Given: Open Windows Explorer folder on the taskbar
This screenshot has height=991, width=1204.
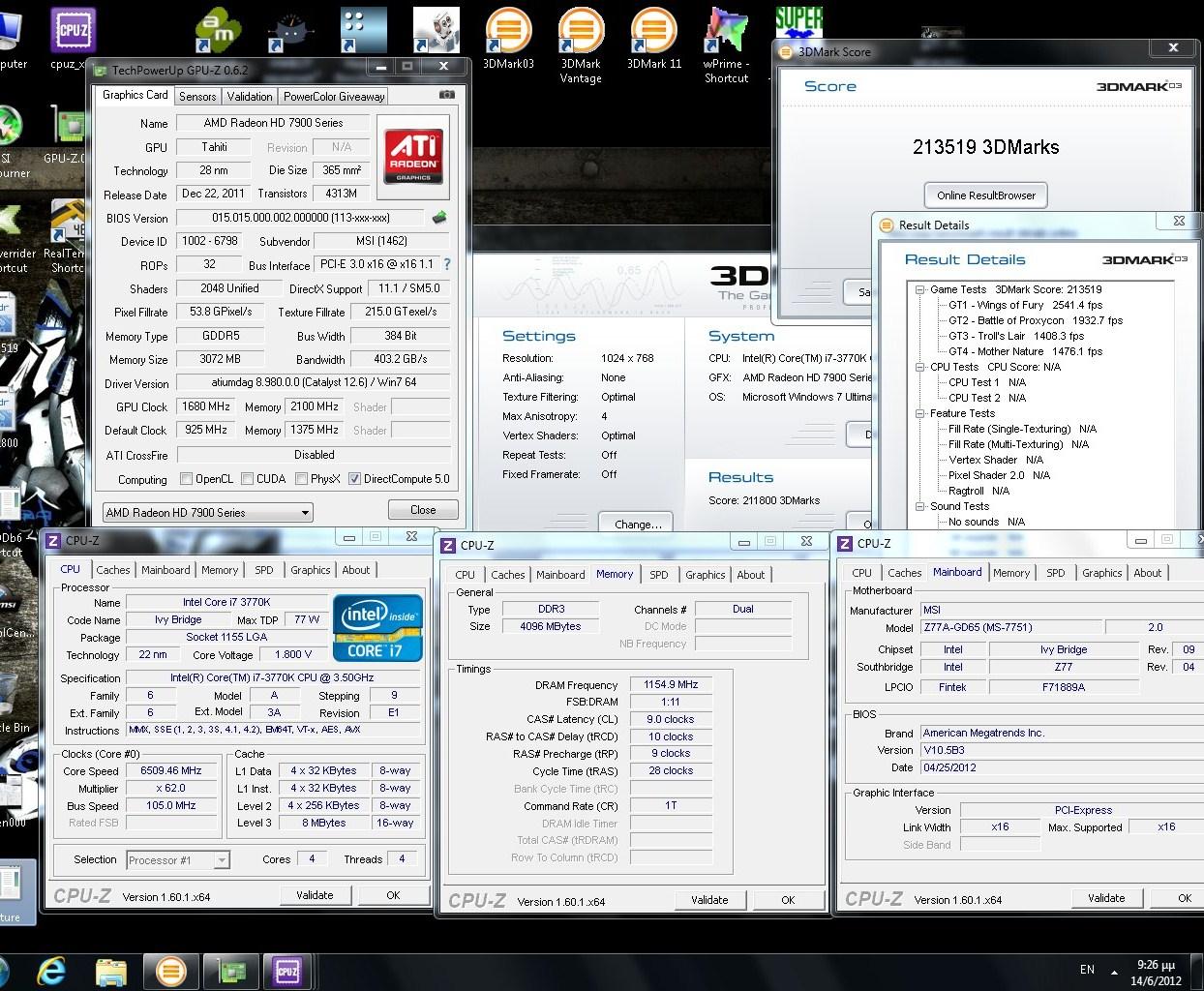Looking at the screenshot, I should 111,971.
